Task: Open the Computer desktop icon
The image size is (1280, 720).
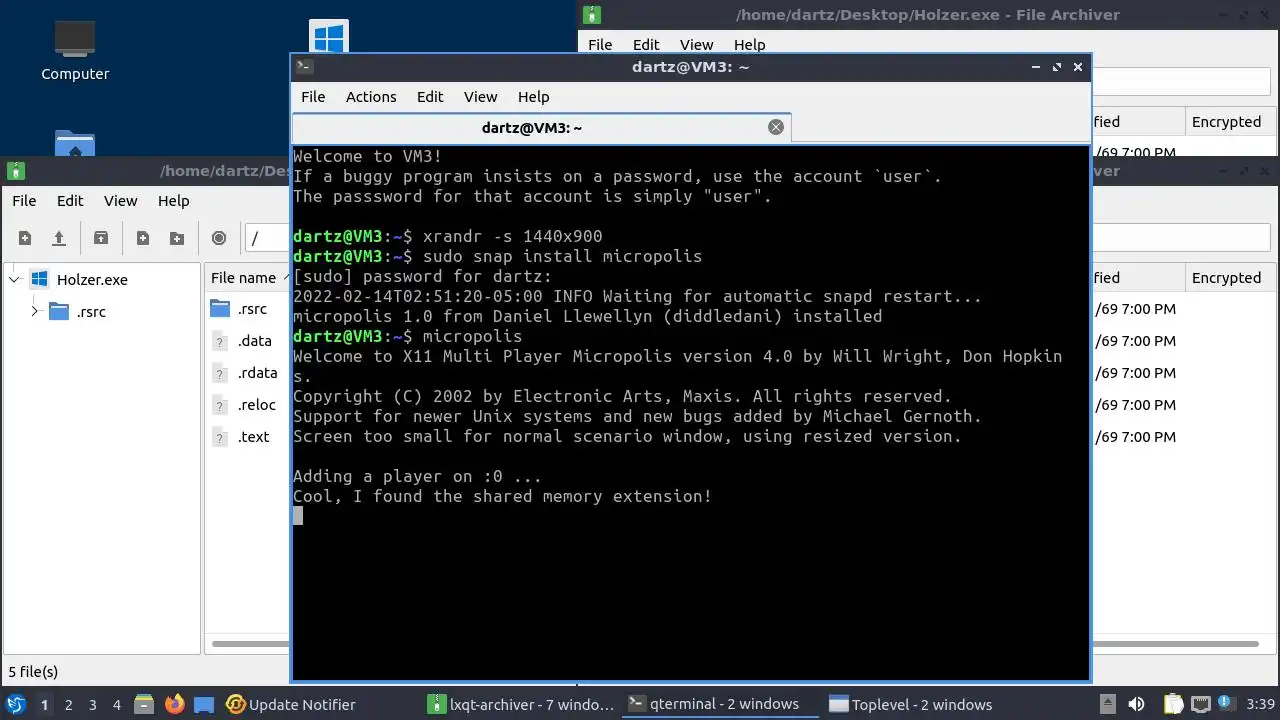Action: click(75, 50)
